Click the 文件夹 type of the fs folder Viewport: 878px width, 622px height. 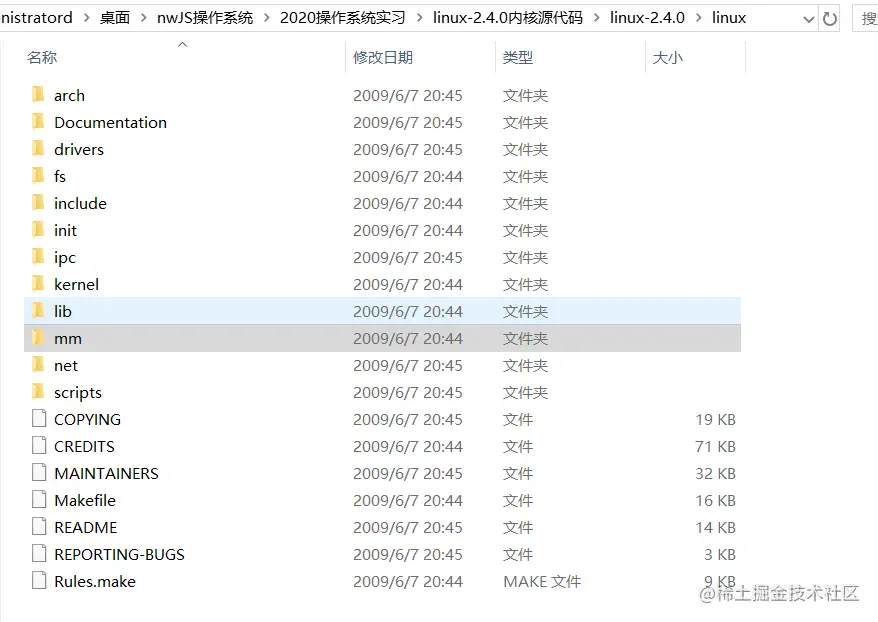click(x=525, y=176)
